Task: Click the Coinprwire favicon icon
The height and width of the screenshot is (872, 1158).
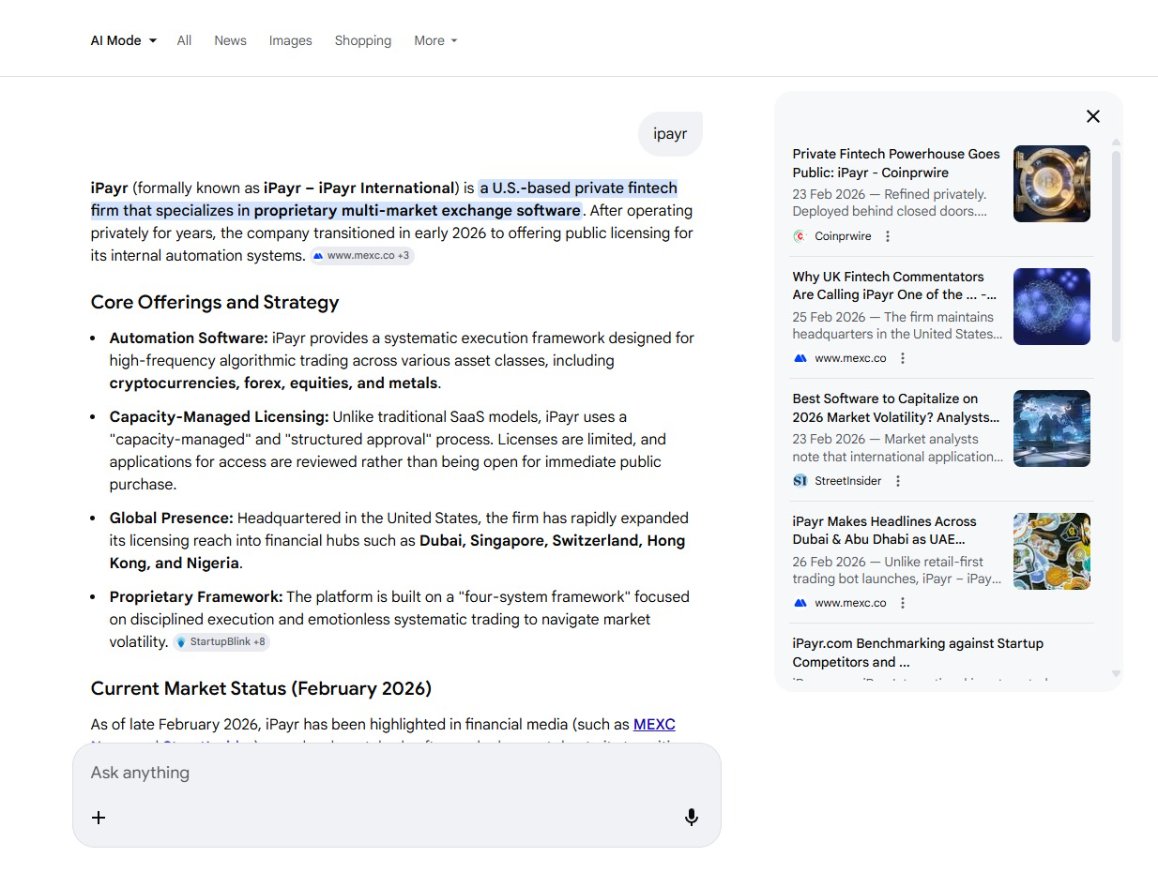Action: pos(800,236)
